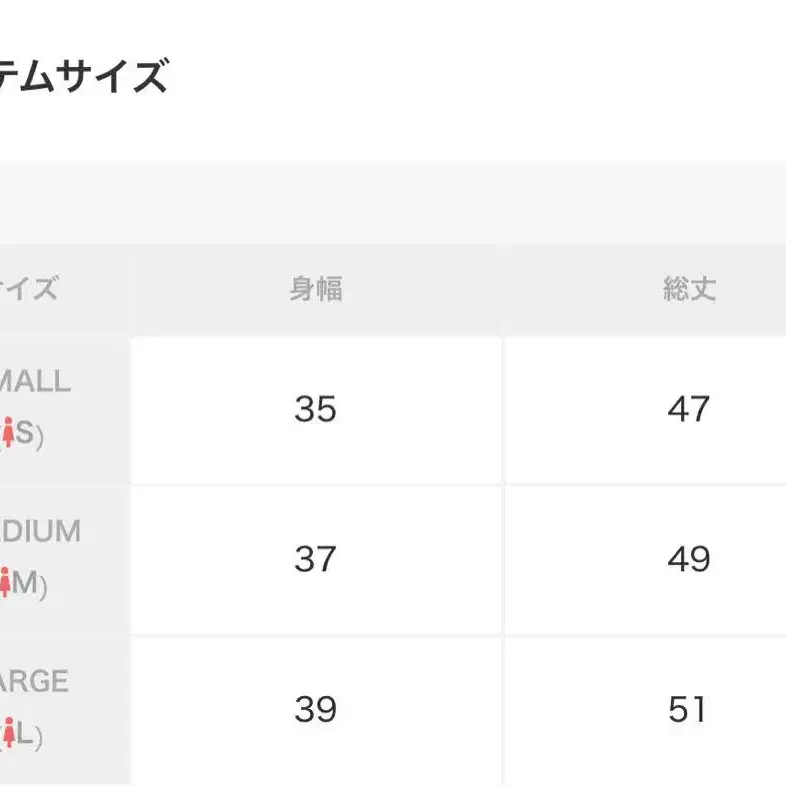Select the 37 body width cell
The width and height of the screenshot is (786, 786).
point(316,560)
